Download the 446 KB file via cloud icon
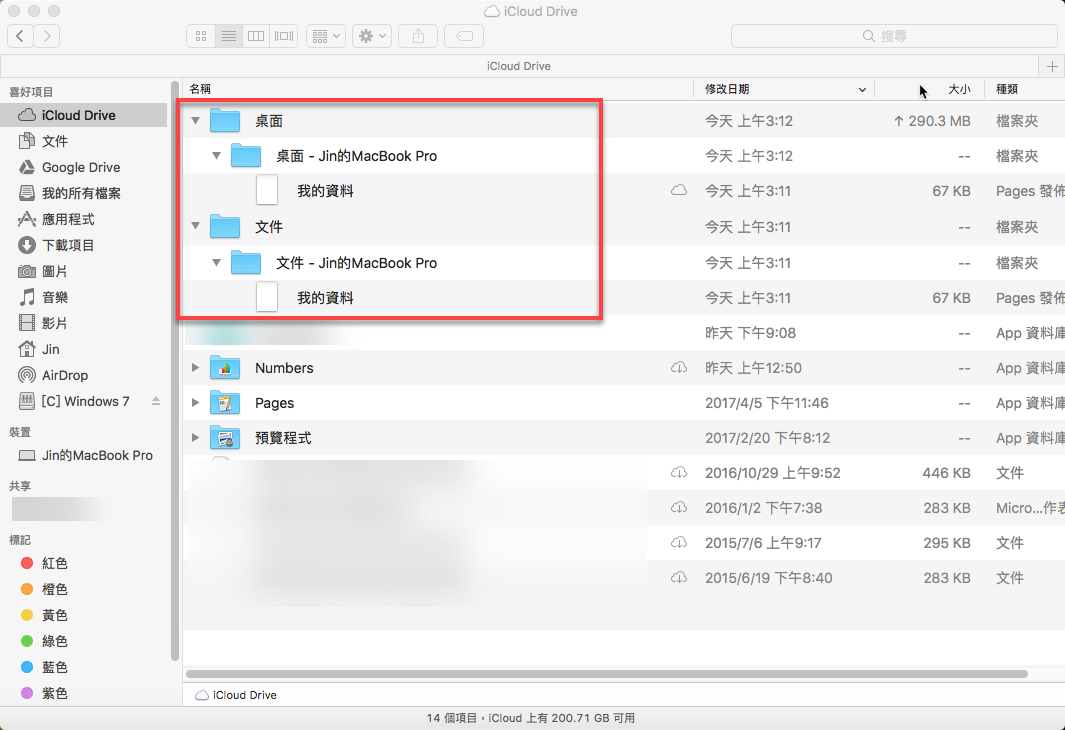 tap(679, 473)
